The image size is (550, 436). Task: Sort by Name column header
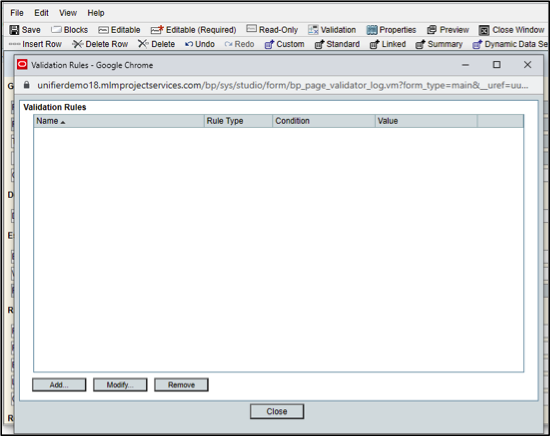pyautogui.click(x=119, y=121)
